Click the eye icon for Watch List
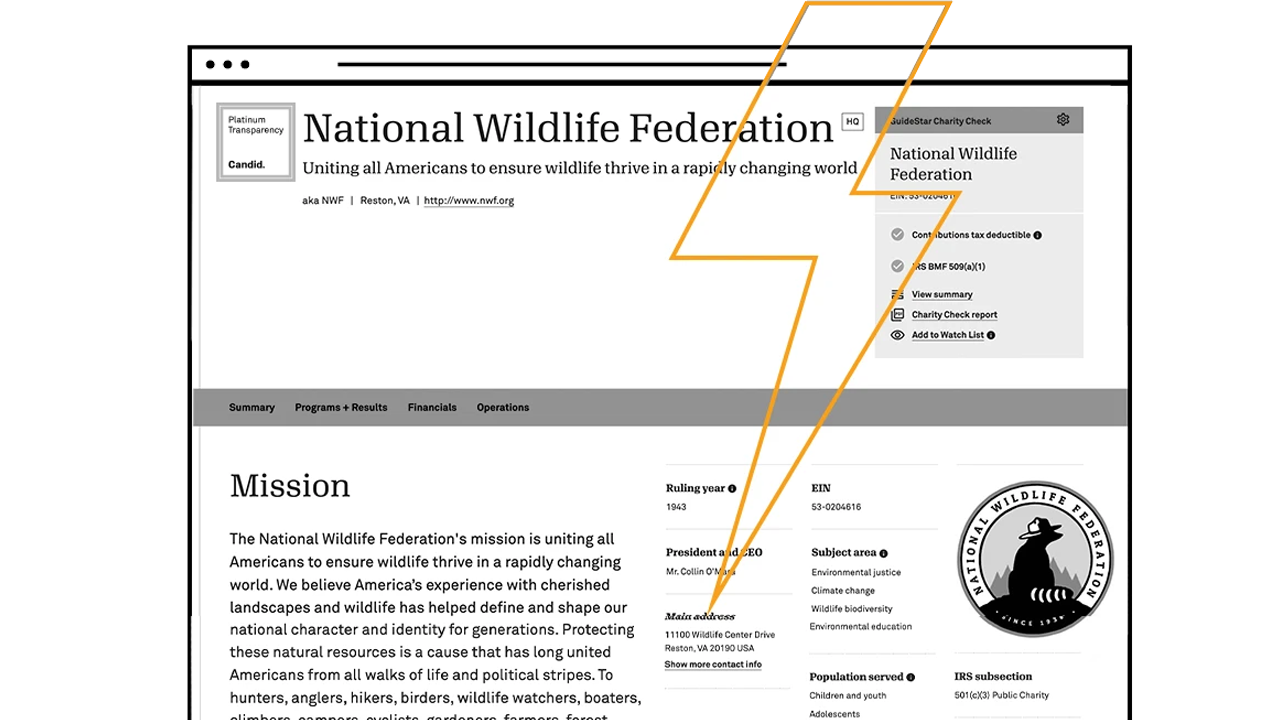Screen dimensions: 1280x720 897,335
